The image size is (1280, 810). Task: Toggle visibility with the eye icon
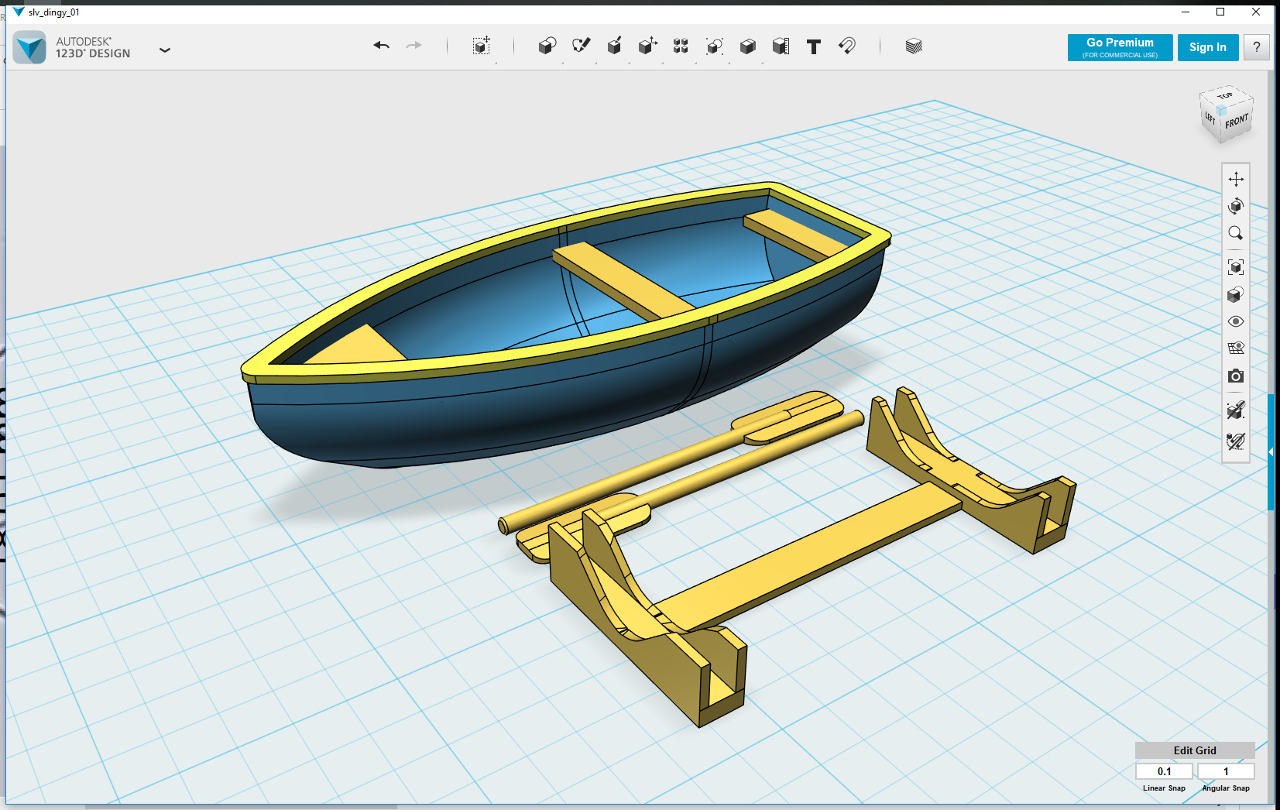point(1236,322)
